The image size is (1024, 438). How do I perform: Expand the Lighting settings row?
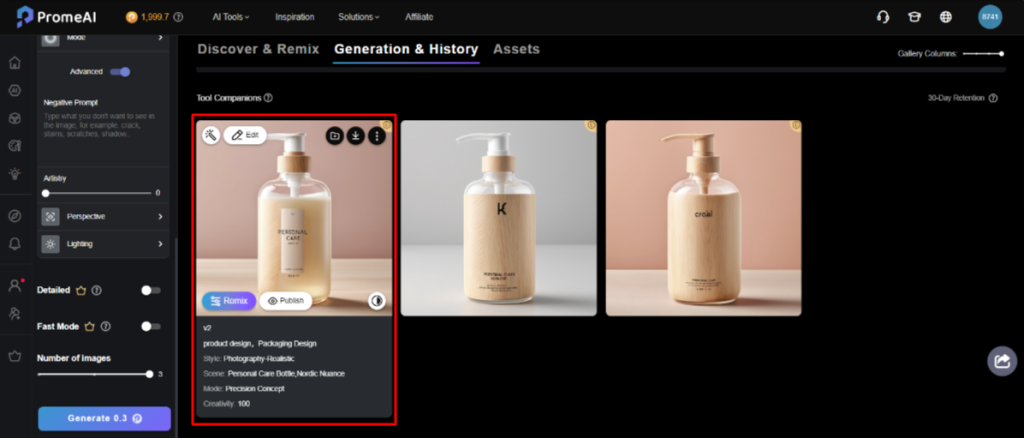[105, 243]
